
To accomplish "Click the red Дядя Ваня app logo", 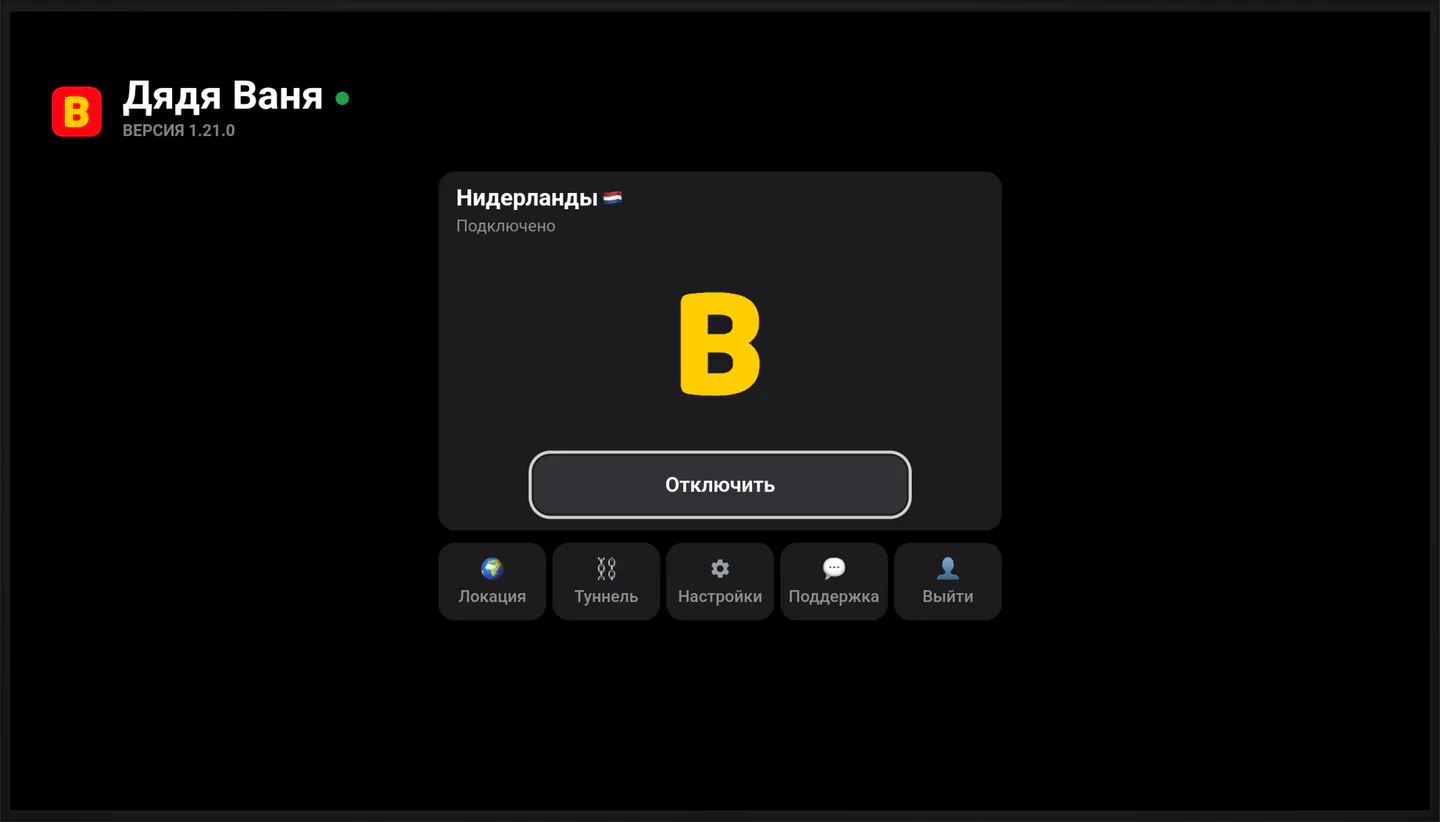I will coord(77,112).
